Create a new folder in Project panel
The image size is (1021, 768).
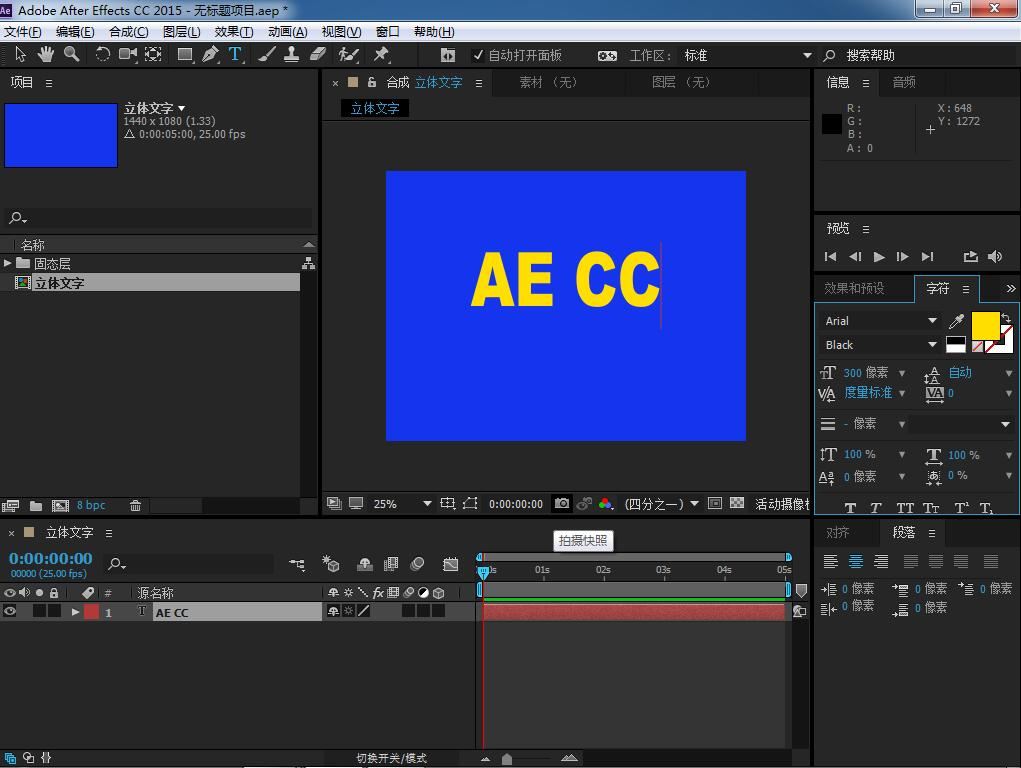(36, 505)
